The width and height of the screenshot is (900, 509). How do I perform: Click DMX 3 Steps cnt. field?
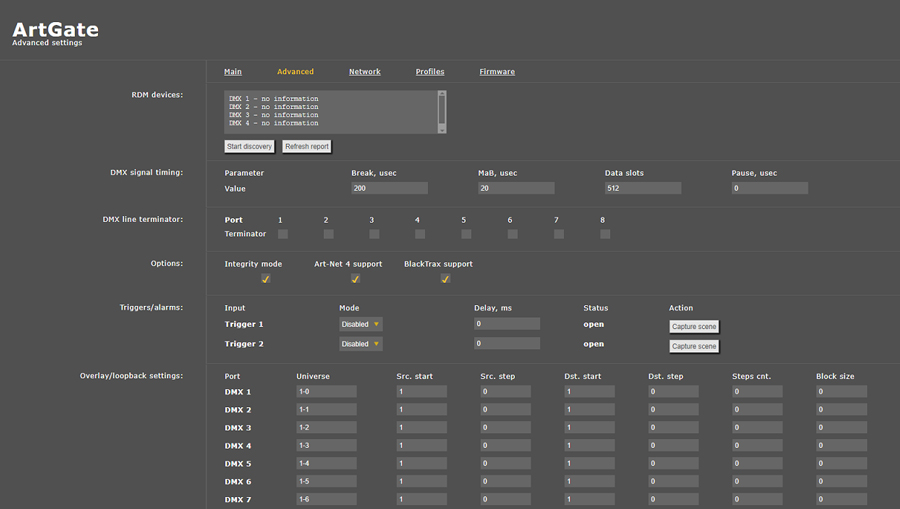click(757, 428)
